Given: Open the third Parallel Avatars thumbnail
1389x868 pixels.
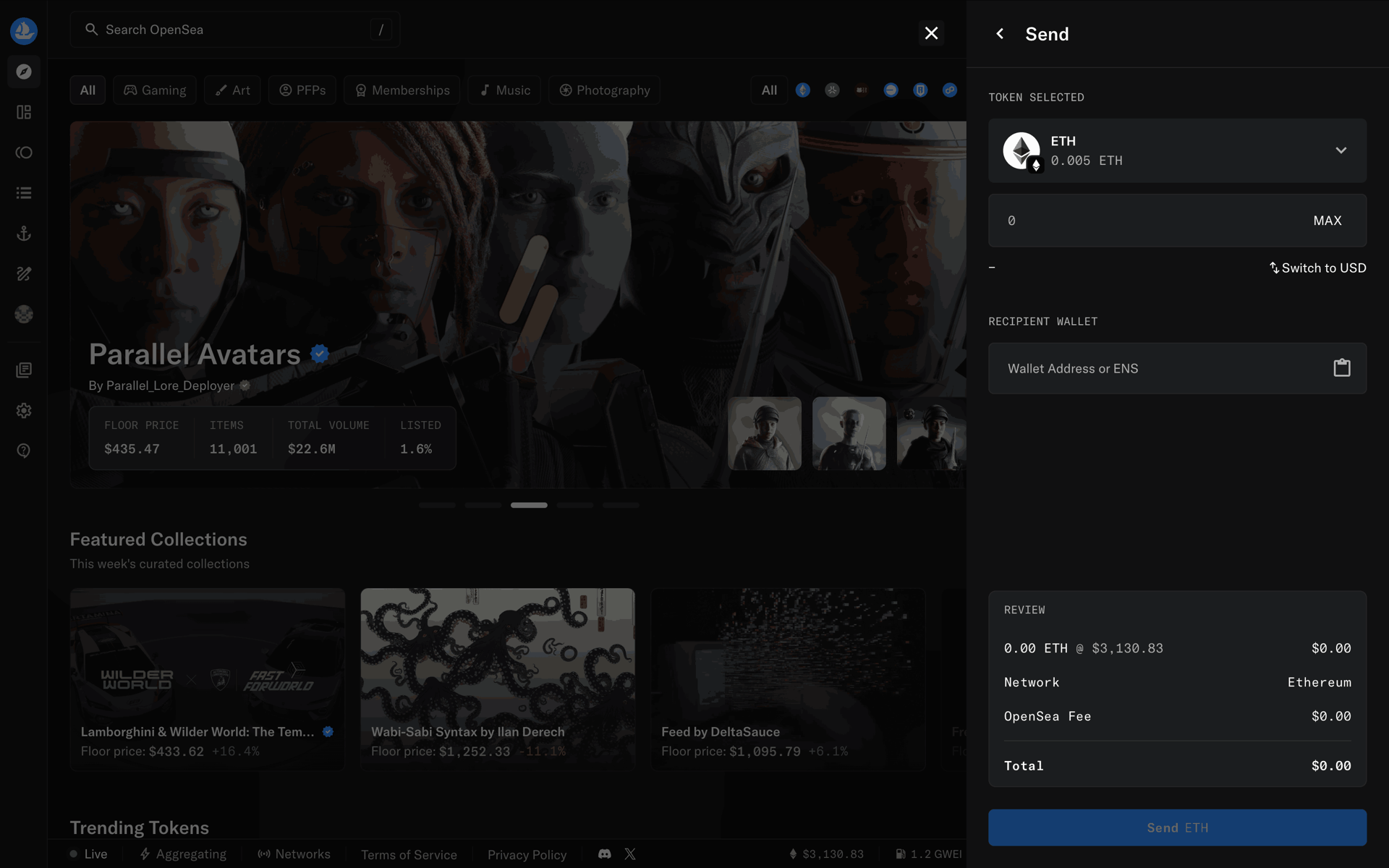Looking at the screenshot, I should (932, 433).
